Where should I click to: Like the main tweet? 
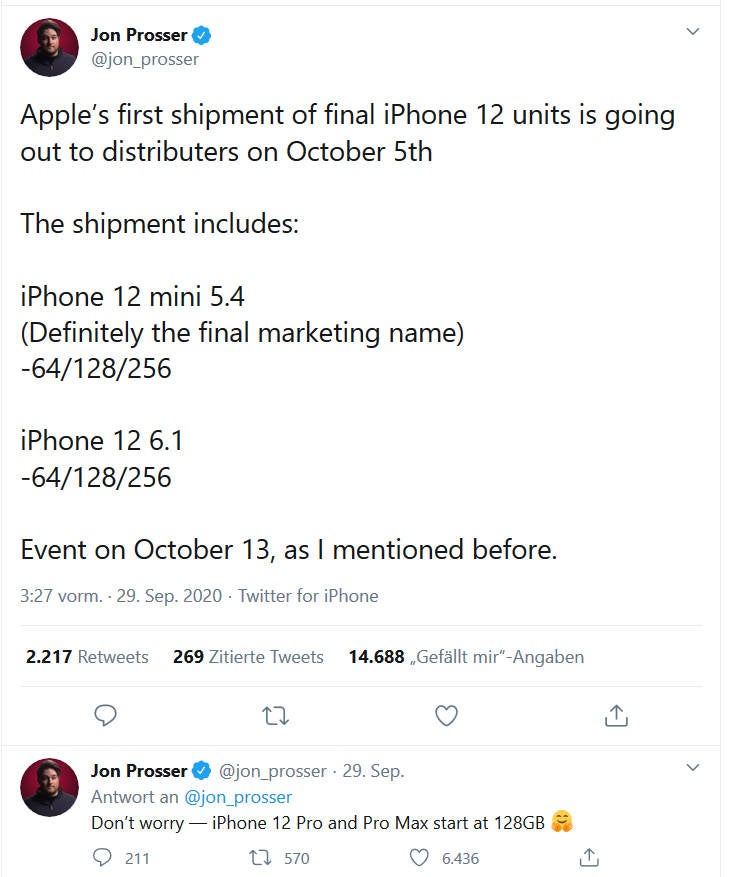click(x=446, y=716)
